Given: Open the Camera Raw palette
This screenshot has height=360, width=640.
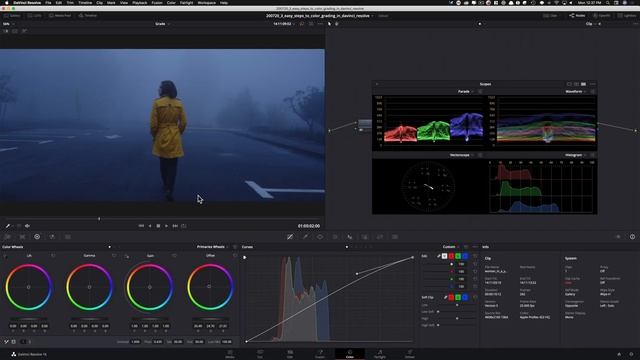Looking at the screenshot, I should pyautogui.click(x=7, y=237).
